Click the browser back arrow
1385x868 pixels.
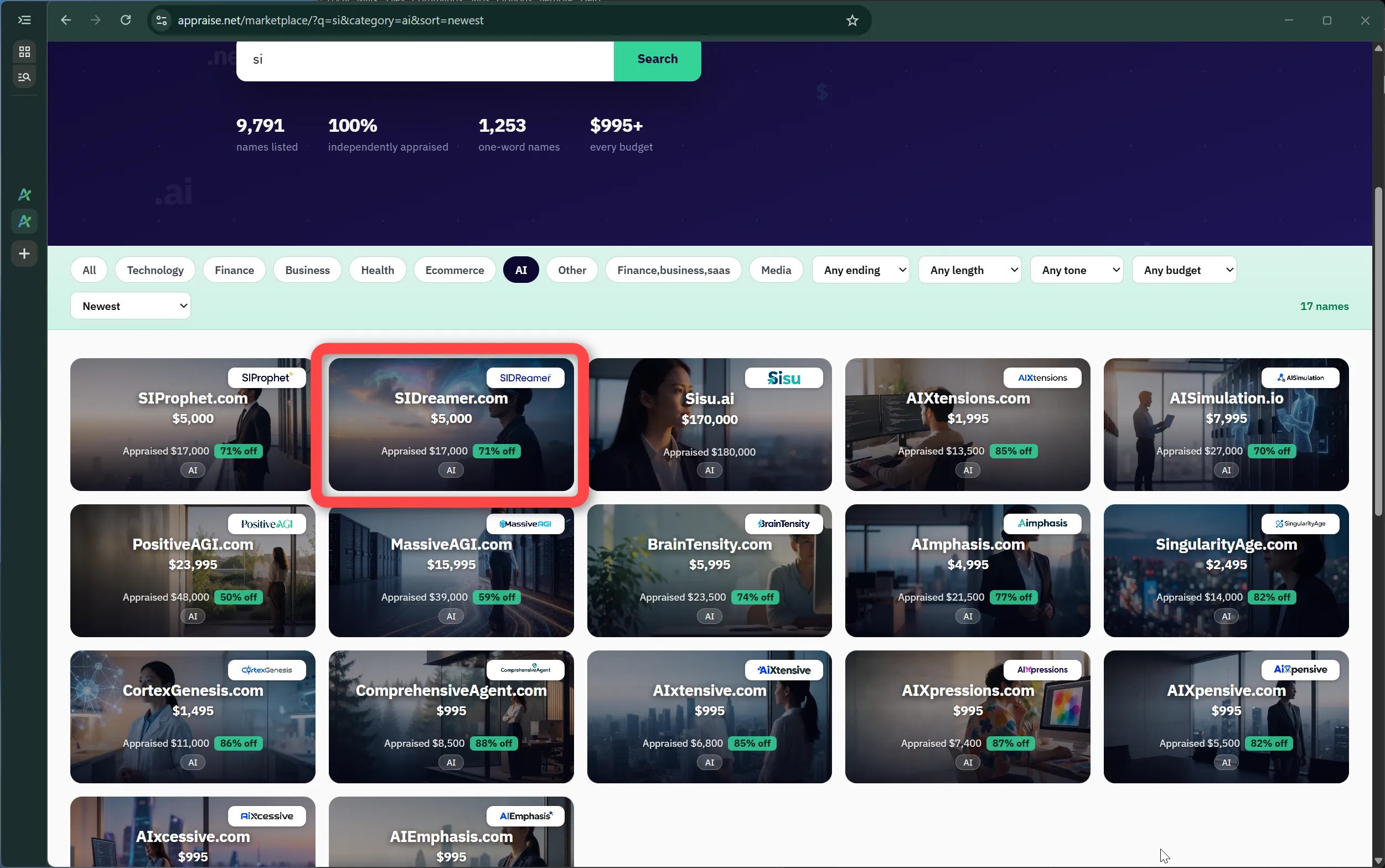point(66,20)
